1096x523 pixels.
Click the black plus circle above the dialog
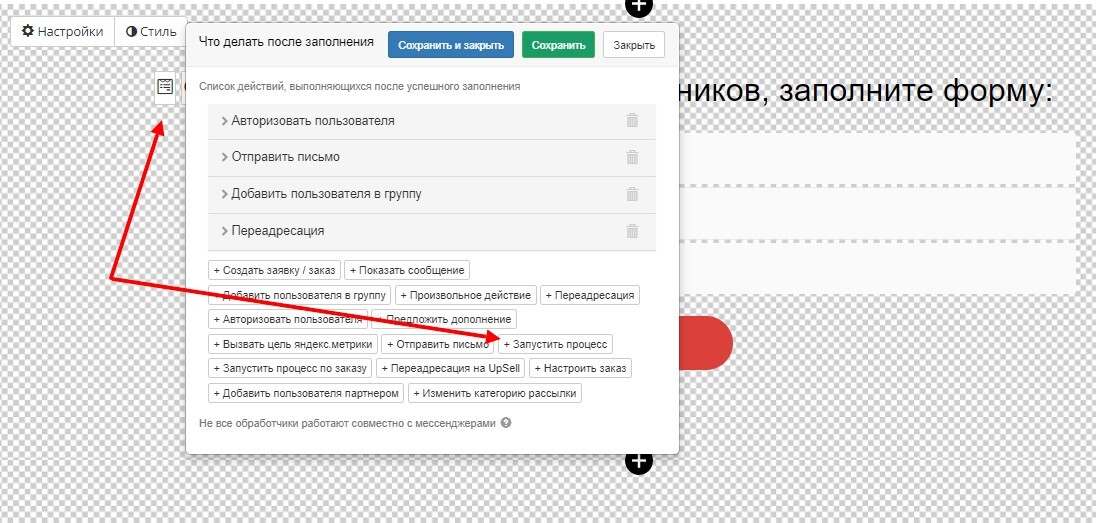(x=638, y=6)
